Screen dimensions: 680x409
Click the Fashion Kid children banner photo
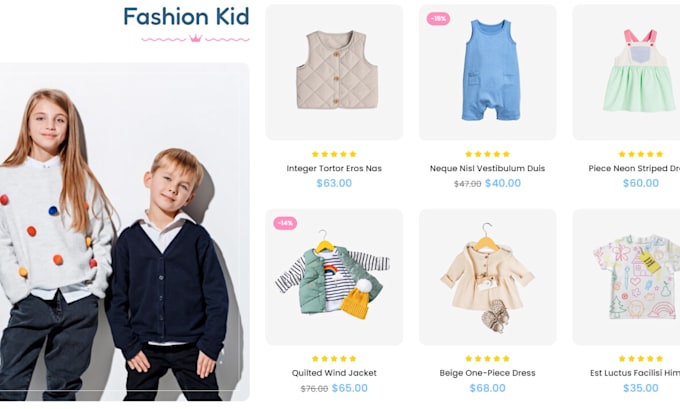point(124,232)
